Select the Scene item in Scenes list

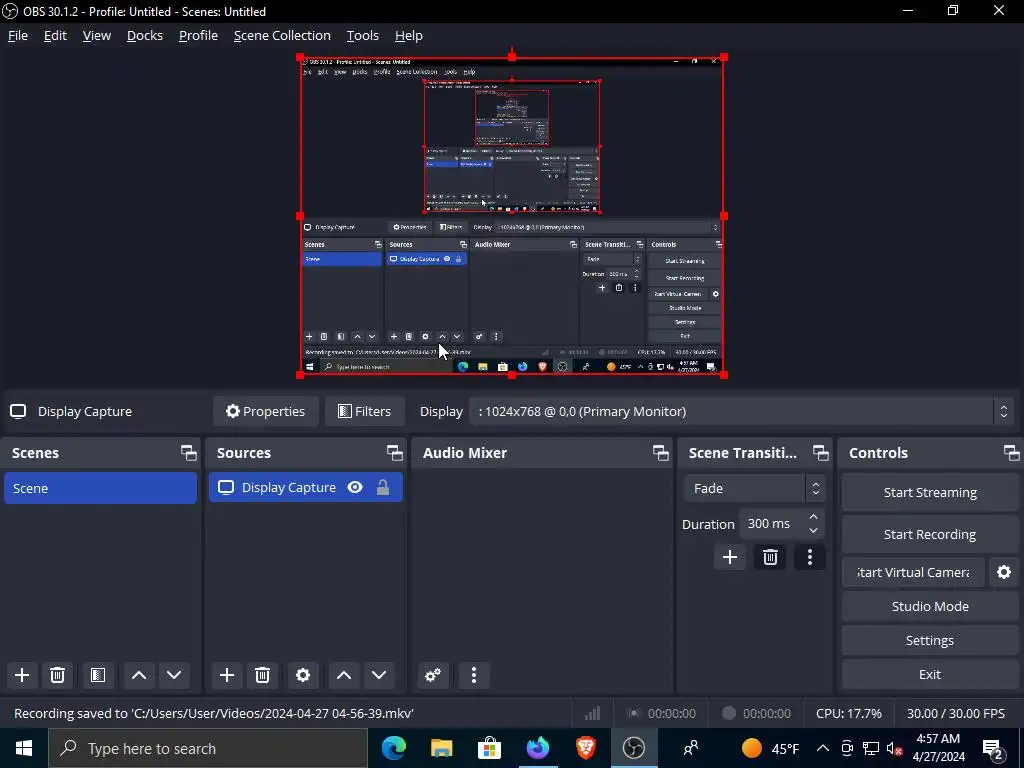(x=101, y=488)
